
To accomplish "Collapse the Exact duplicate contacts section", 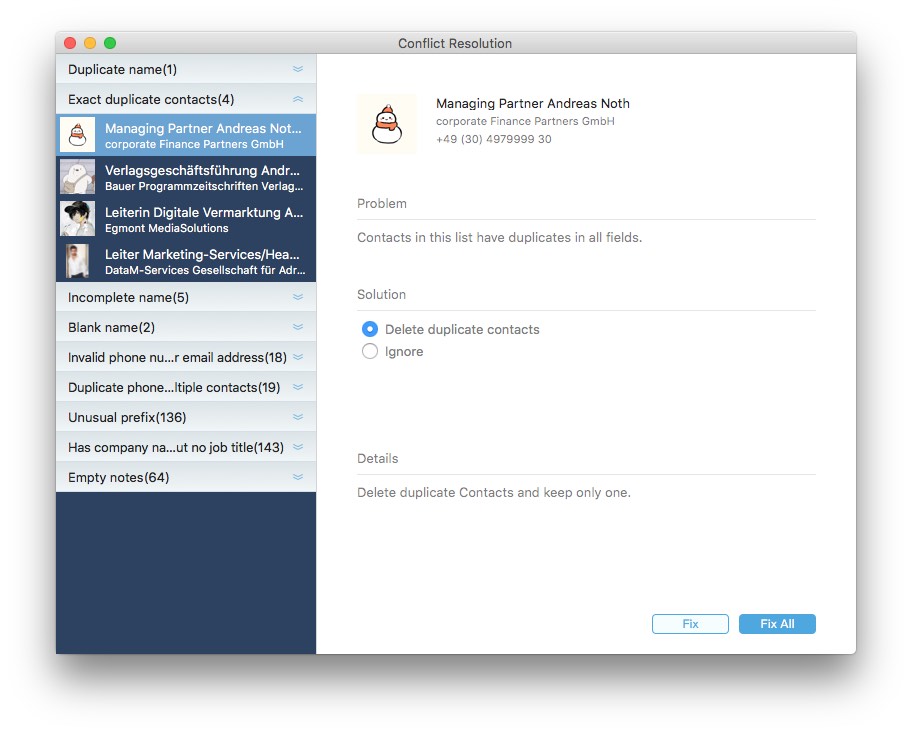I will (297, 99).
